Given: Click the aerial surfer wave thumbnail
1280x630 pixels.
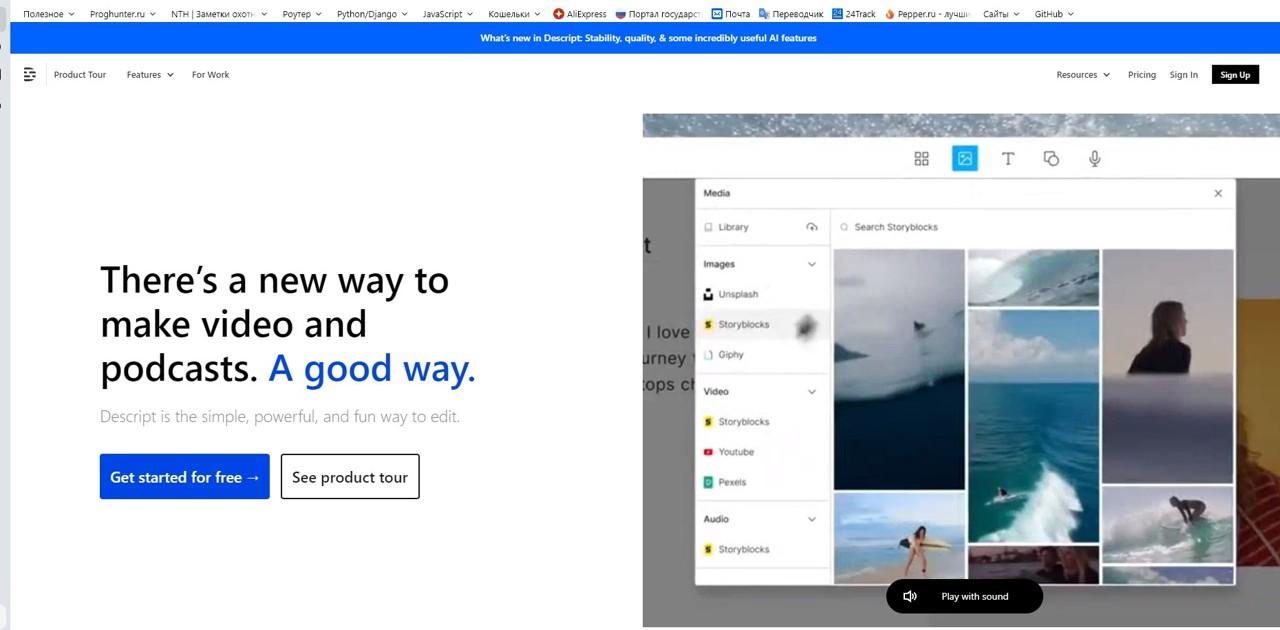Looking at the screenshot, I should point(1033,426).
